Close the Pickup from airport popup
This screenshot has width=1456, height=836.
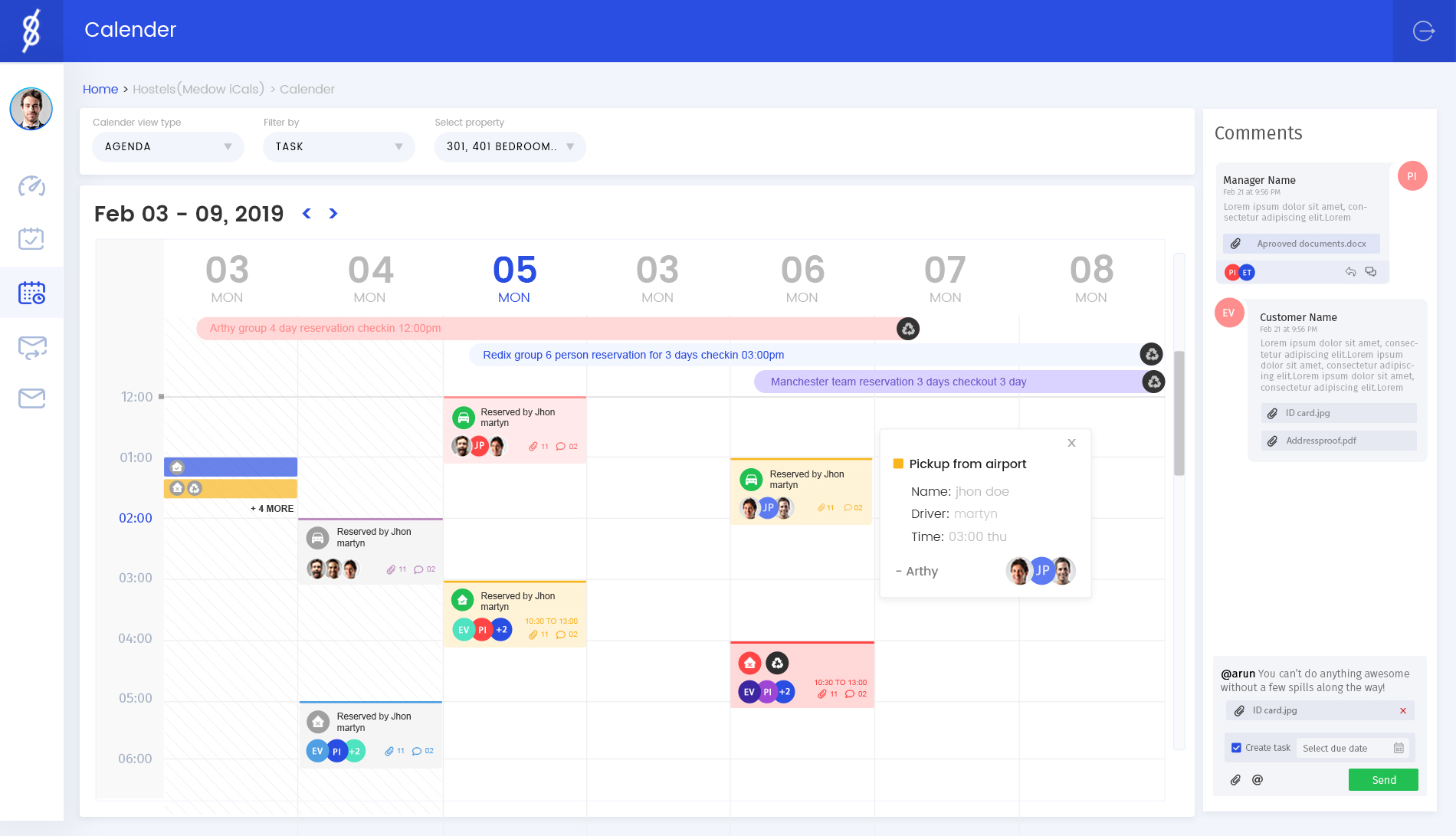coord(1071,443)
